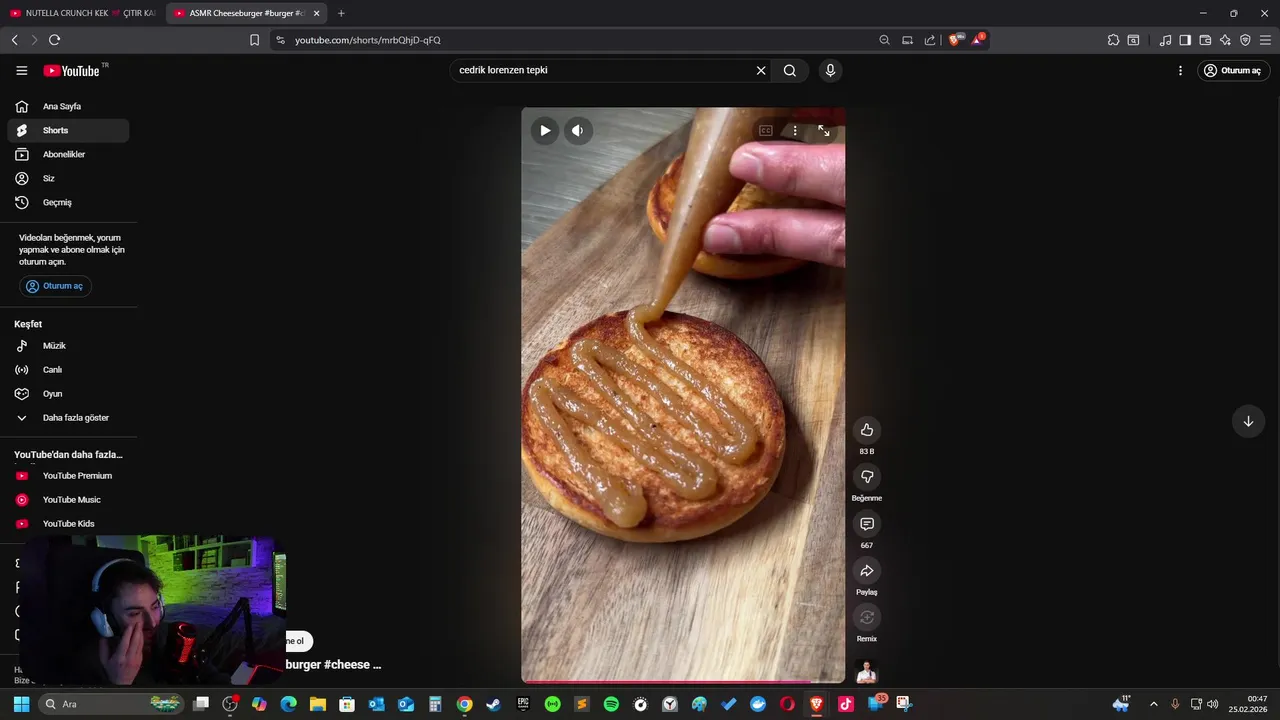Expand the Short to fullscreen
1280x720 pixels.
(824, 131)
